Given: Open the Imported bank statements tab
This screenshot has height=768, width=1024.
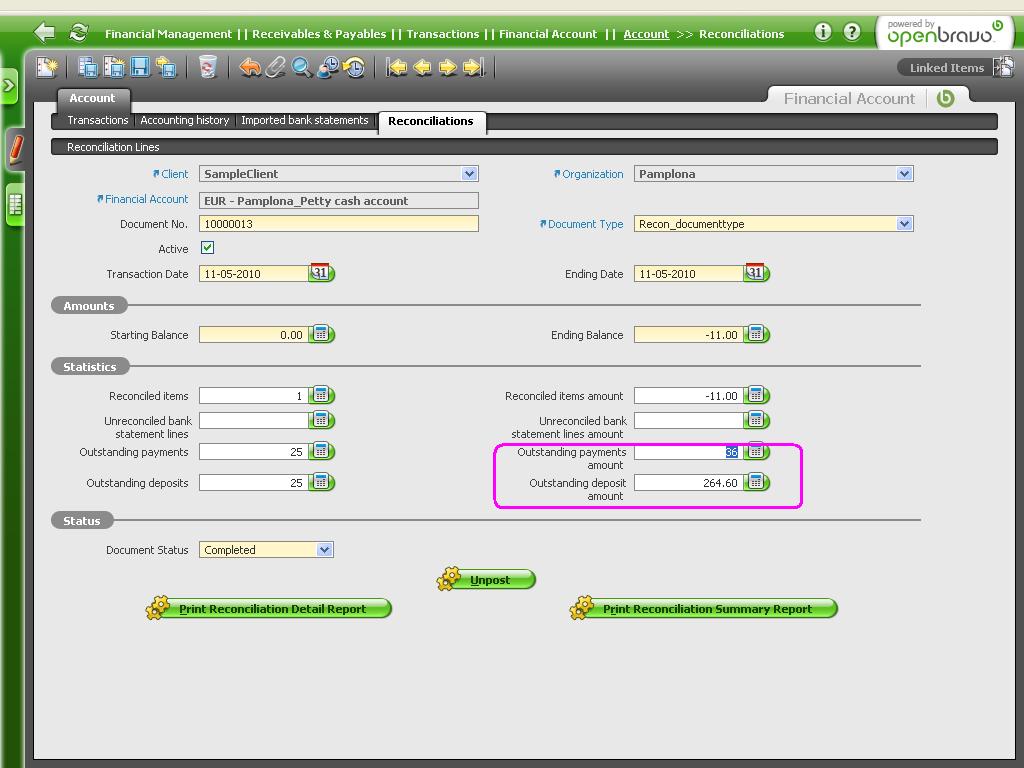Looking at the screenshot, I should [x=305, y=120].
